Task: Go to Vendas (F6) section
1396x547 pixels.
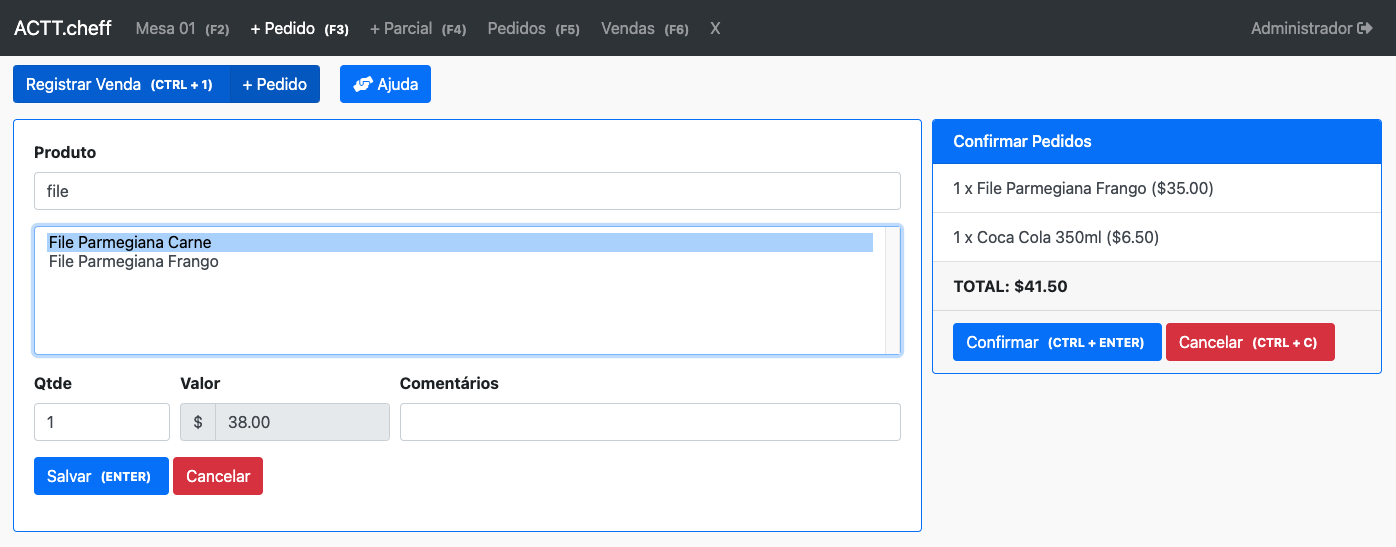Action: point(644,29)
